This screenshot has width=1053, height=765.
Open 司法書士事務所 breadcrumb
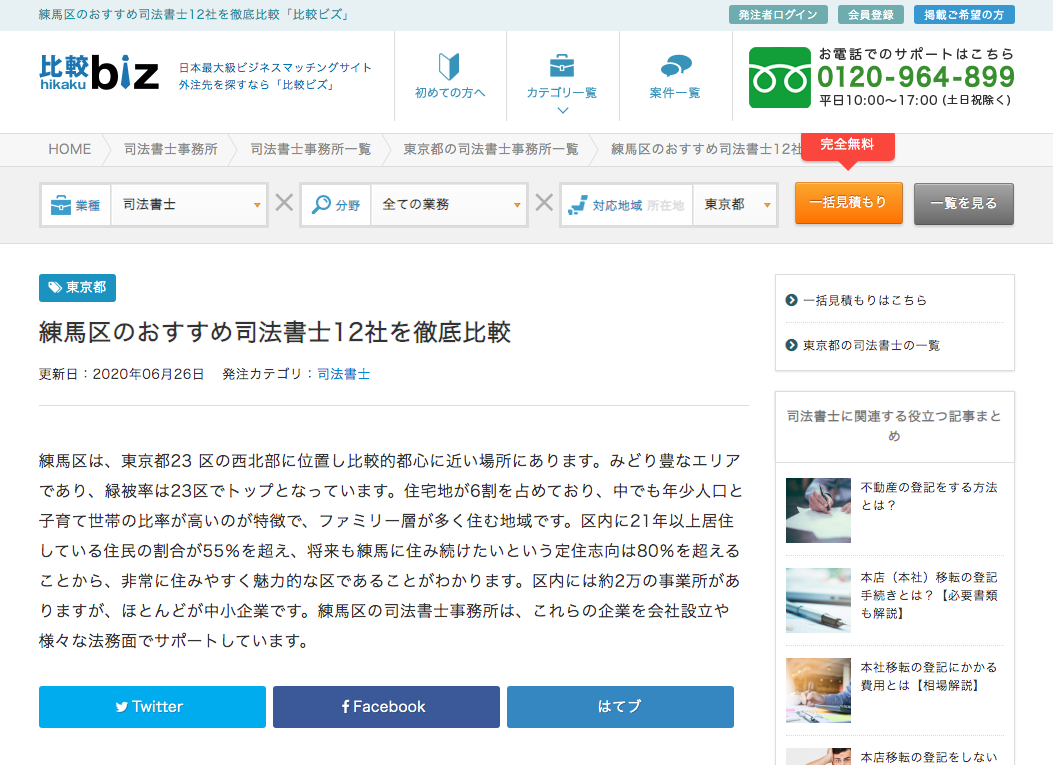(x=171, y=149)
